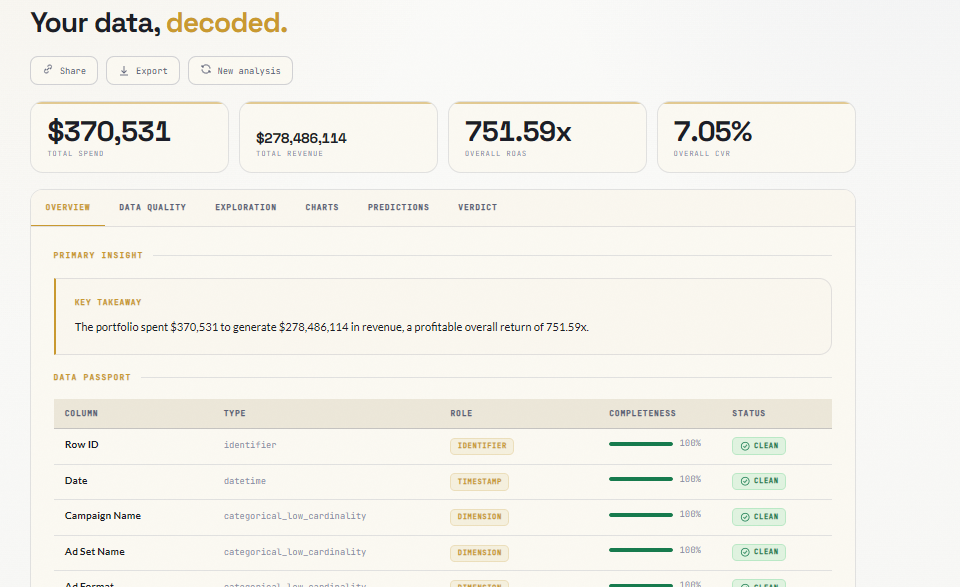This screenshot has height=587, width=960.
Task: Click Ad Set Name's categorical_low_cardinality type
Action: [x=295, y=552]
